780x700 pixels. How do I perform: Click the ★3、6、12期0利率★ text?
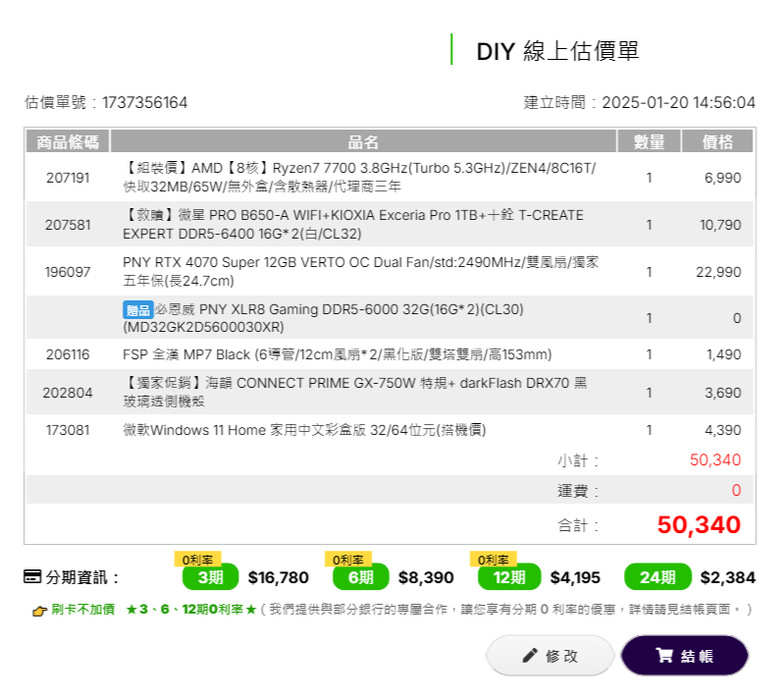[191, 609]
